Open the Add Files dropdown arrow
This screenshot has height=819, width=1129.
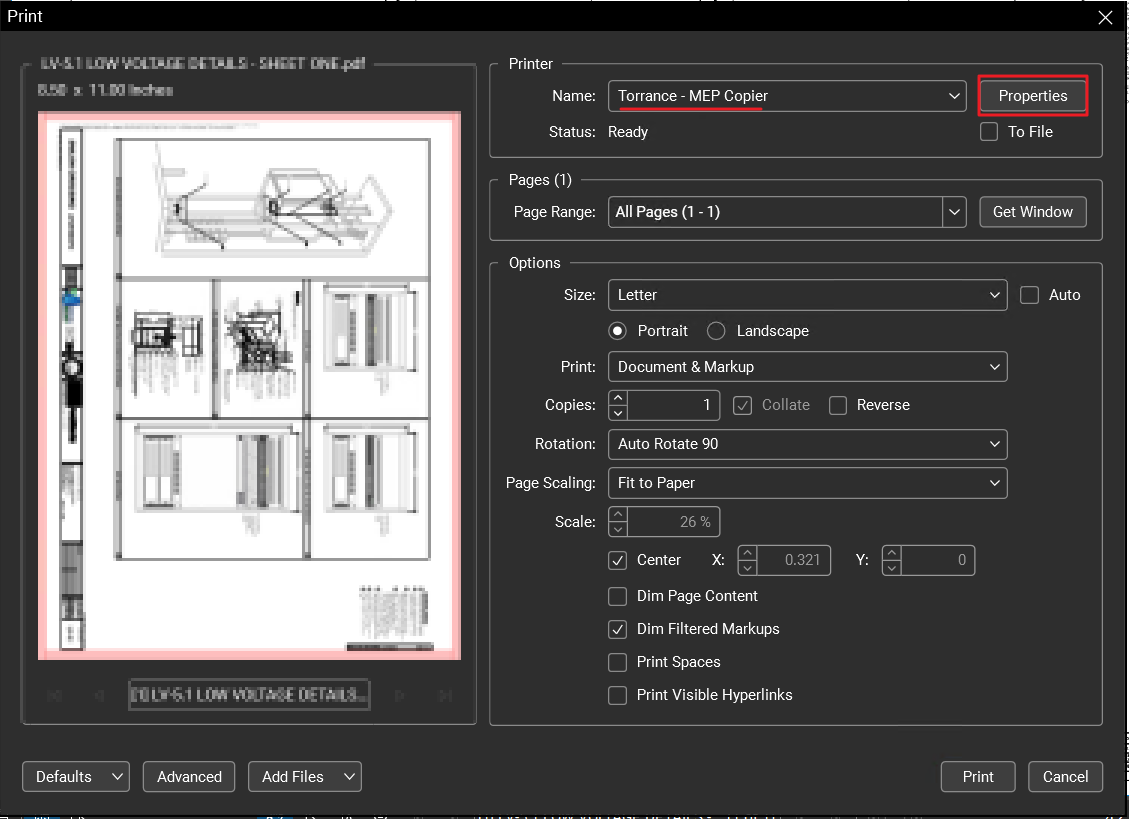[x=349, y=777]
